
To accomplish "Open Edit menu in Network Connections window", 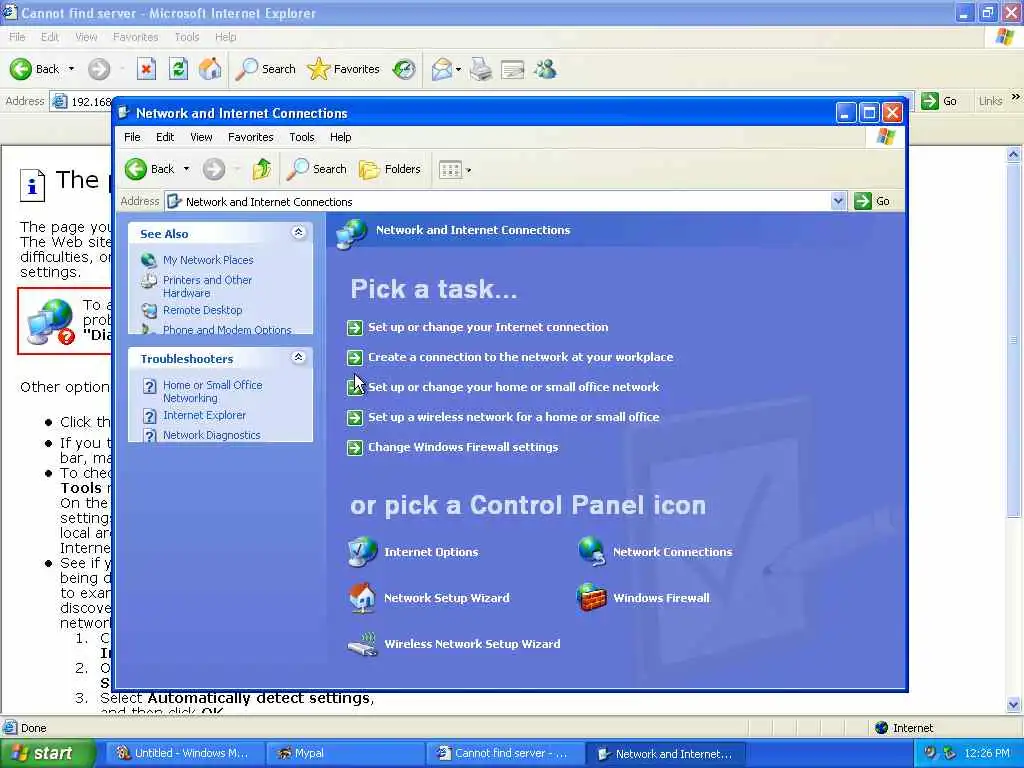I will tap(165, 137).
